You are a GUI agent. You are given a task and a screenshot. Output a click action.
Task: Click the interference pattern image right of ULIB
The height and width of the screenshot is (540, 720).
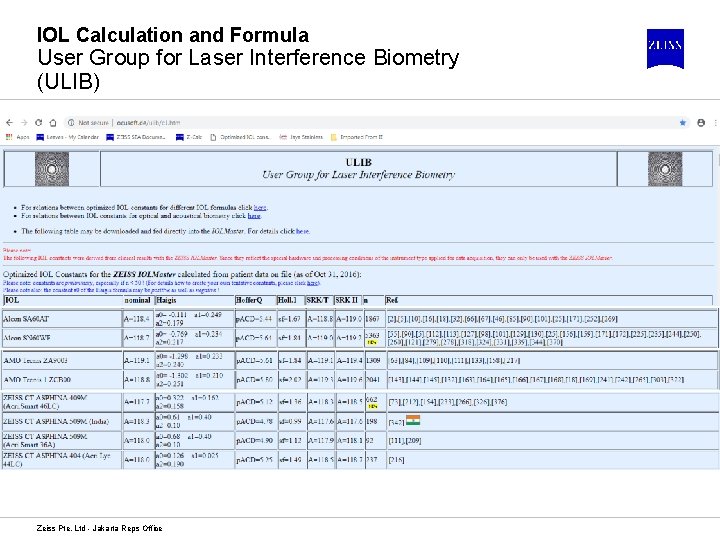pyautogui.click(x=665, y=169)
